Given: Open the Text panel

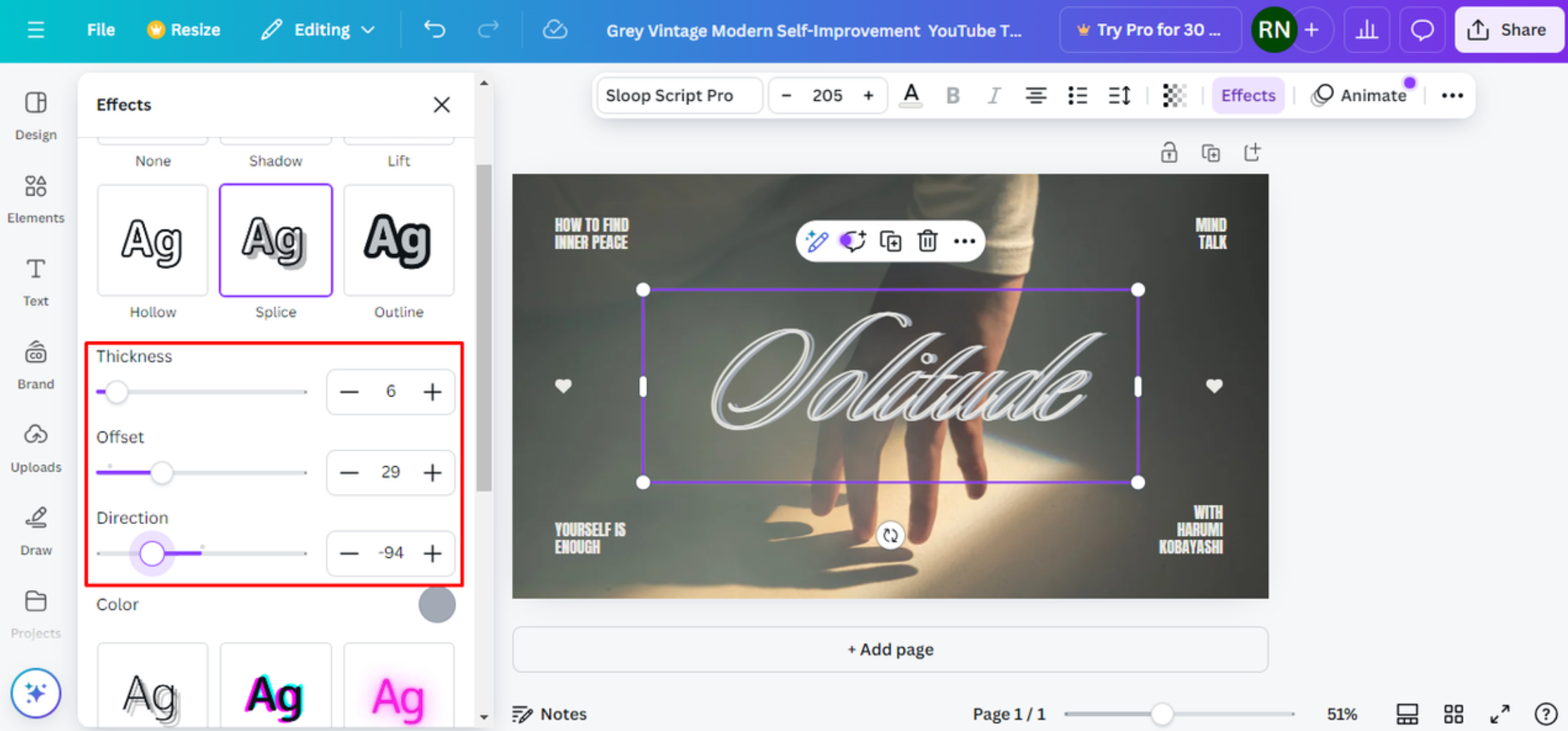Looking at the screenshot, I should 35,281.
